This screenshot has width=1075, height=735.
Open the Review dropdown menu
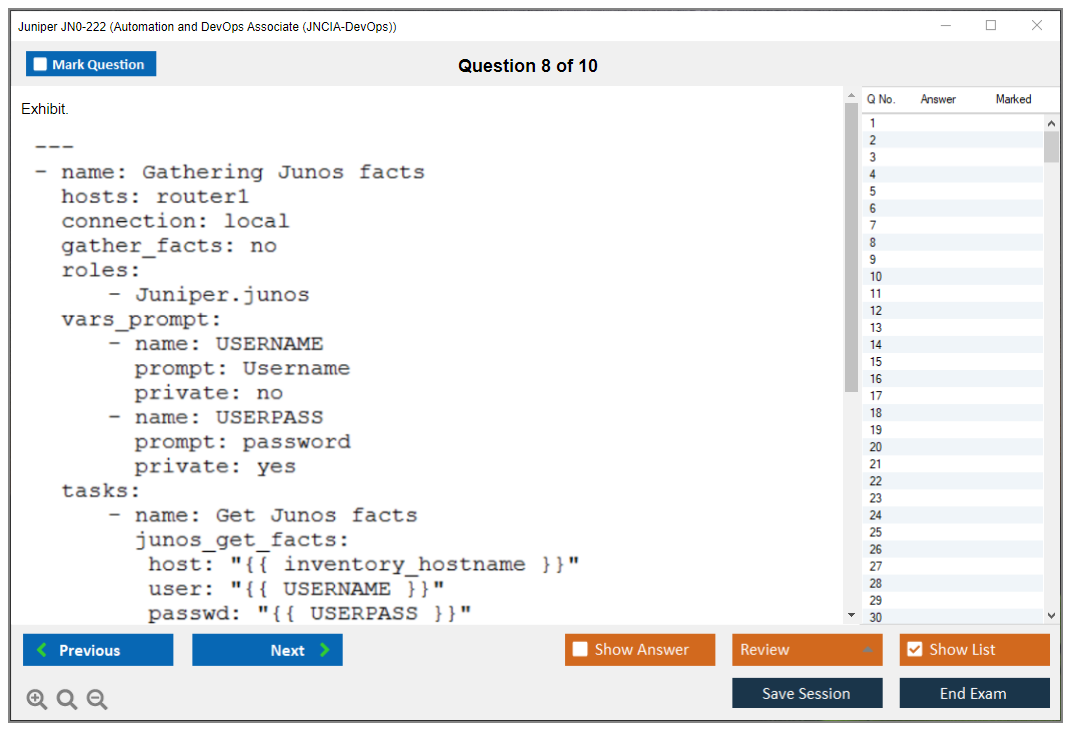pos(806,650)
